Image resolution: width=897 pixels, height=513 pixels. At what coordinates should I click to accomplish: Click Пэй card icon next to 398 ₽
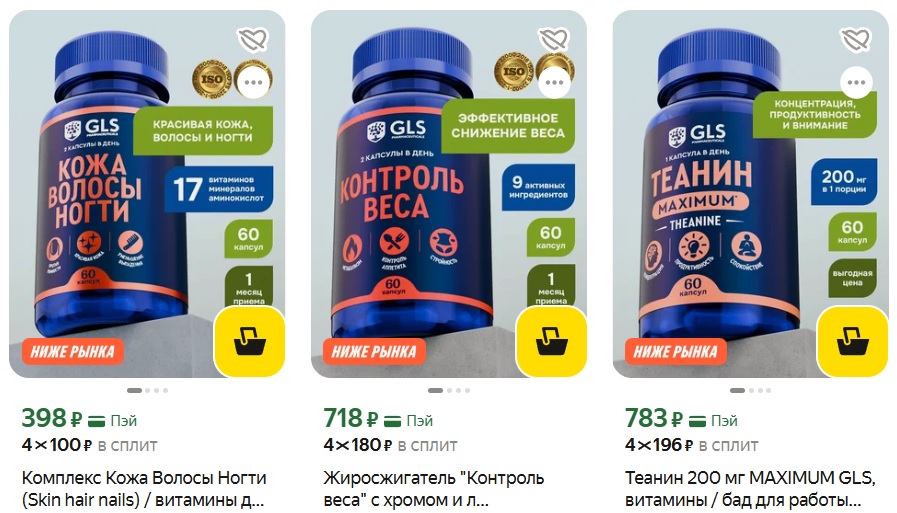coord(96,421)
